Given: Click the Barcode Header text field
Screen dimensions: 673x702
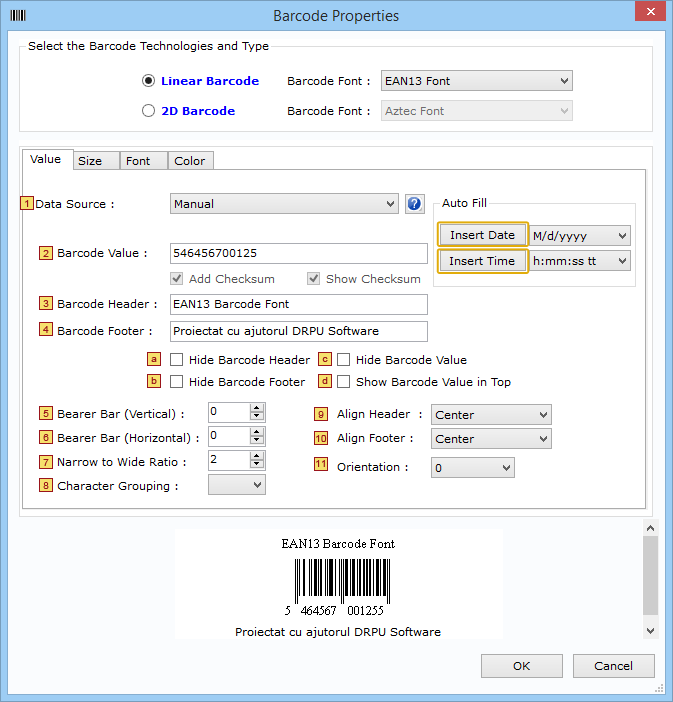Looking at the screenshot, I should [x=299, y=304].
